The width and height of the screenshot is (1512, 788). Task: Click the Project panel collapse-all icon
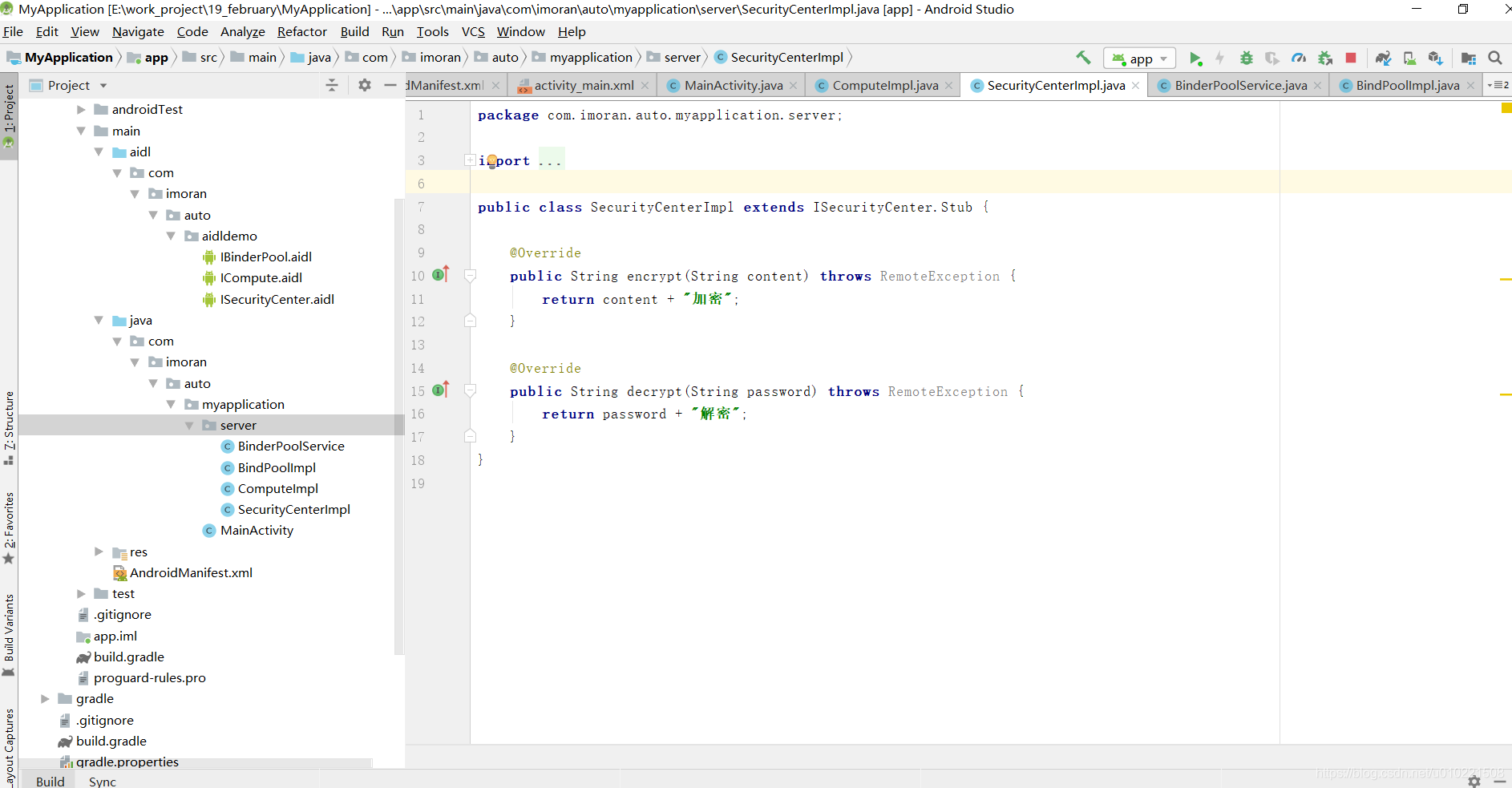tap(332, 85)
